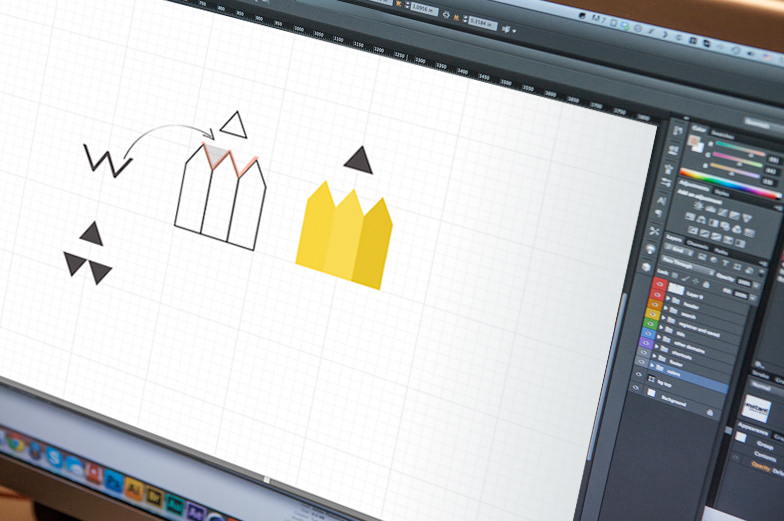Expand the search layer group
This screenshot has height=521, width=784.
[x=666, y=308]
